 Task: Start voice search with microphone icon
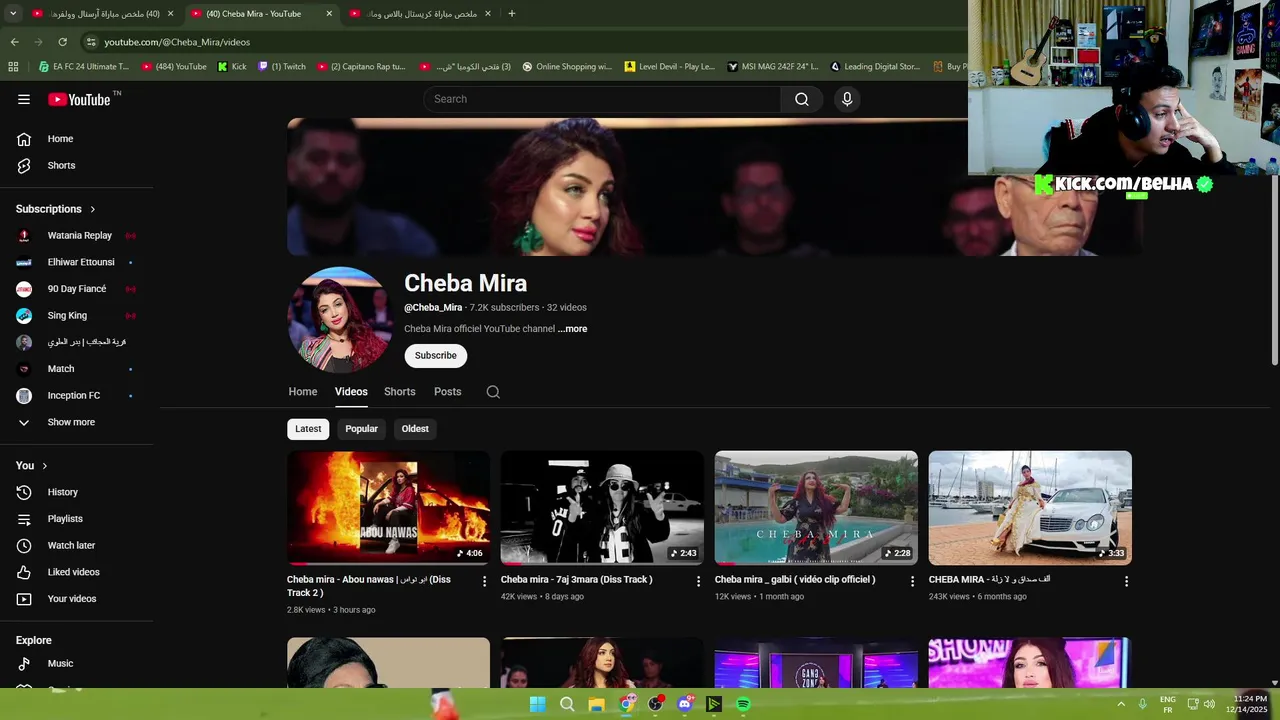point(847,99)
